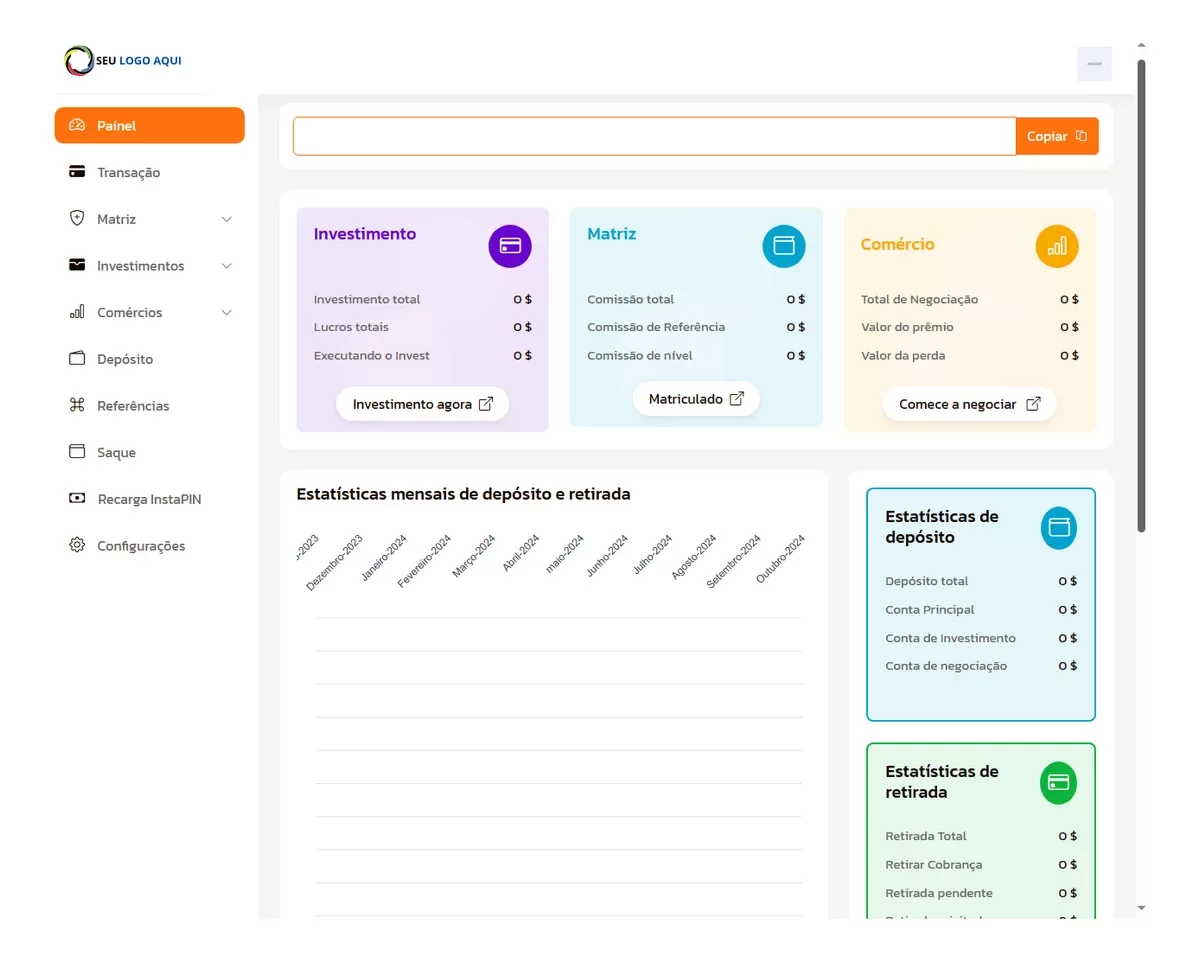This screenshot has height=962, width=1200.
Task: Open the user avatar in top right
Action: click(1094, 64)
